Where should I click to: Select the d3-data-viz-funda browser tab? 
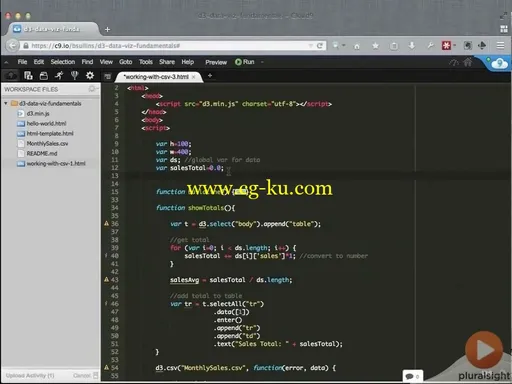pyautogui.click(x=52, y=29)
